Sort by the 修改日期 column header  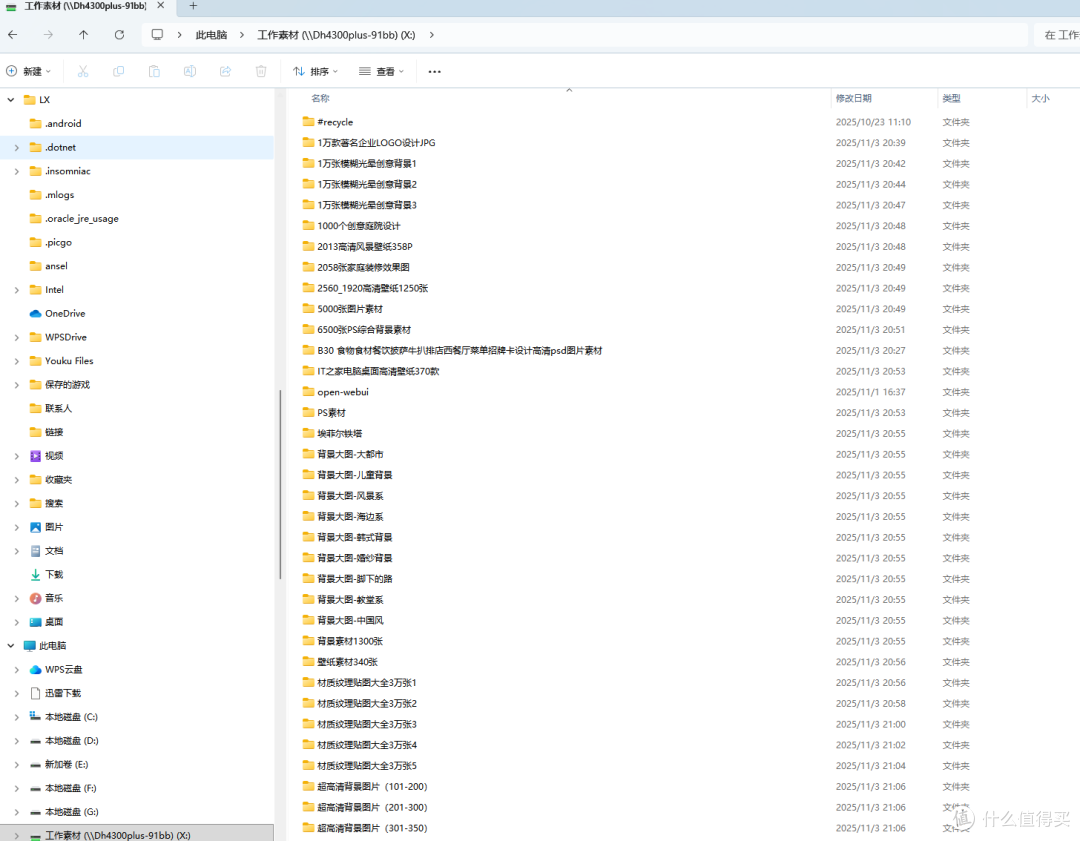pyautogui.click(x=853, y=98)
